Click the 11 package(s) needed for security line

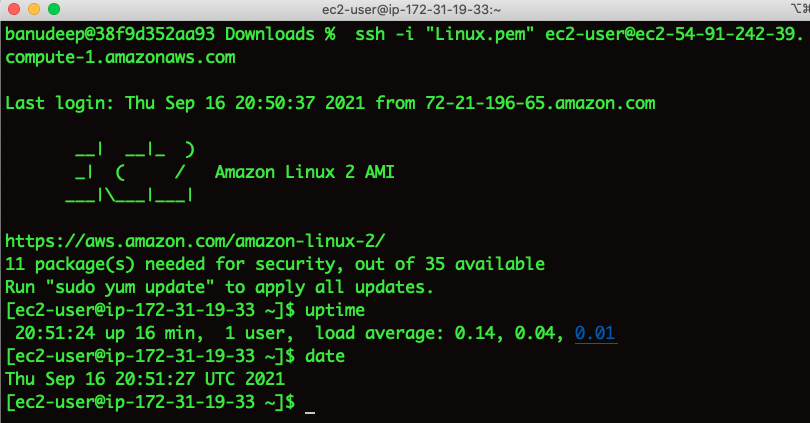(x=275, y=264)
